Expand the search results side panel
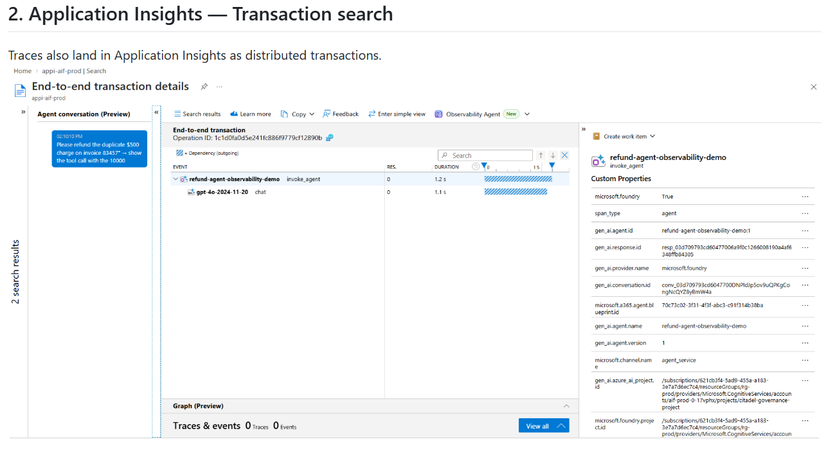Viewport: 826px width, 451px height. (23, 112)
